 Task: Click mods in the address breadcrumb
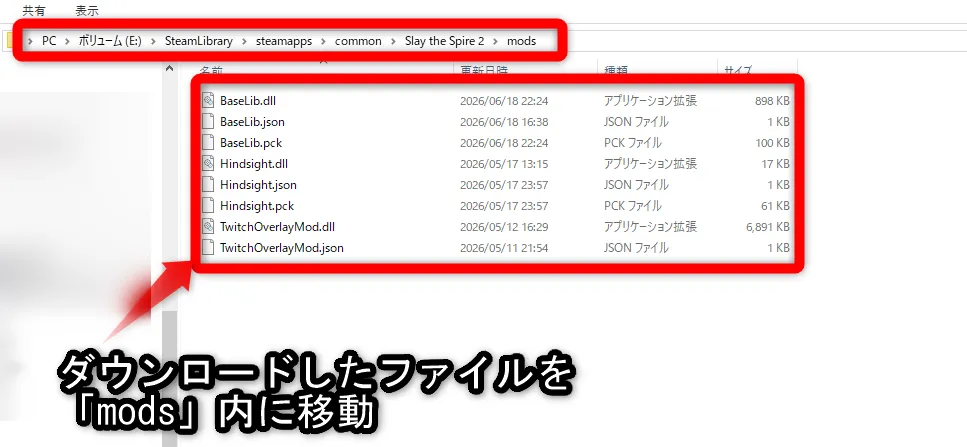coord(522,41)
